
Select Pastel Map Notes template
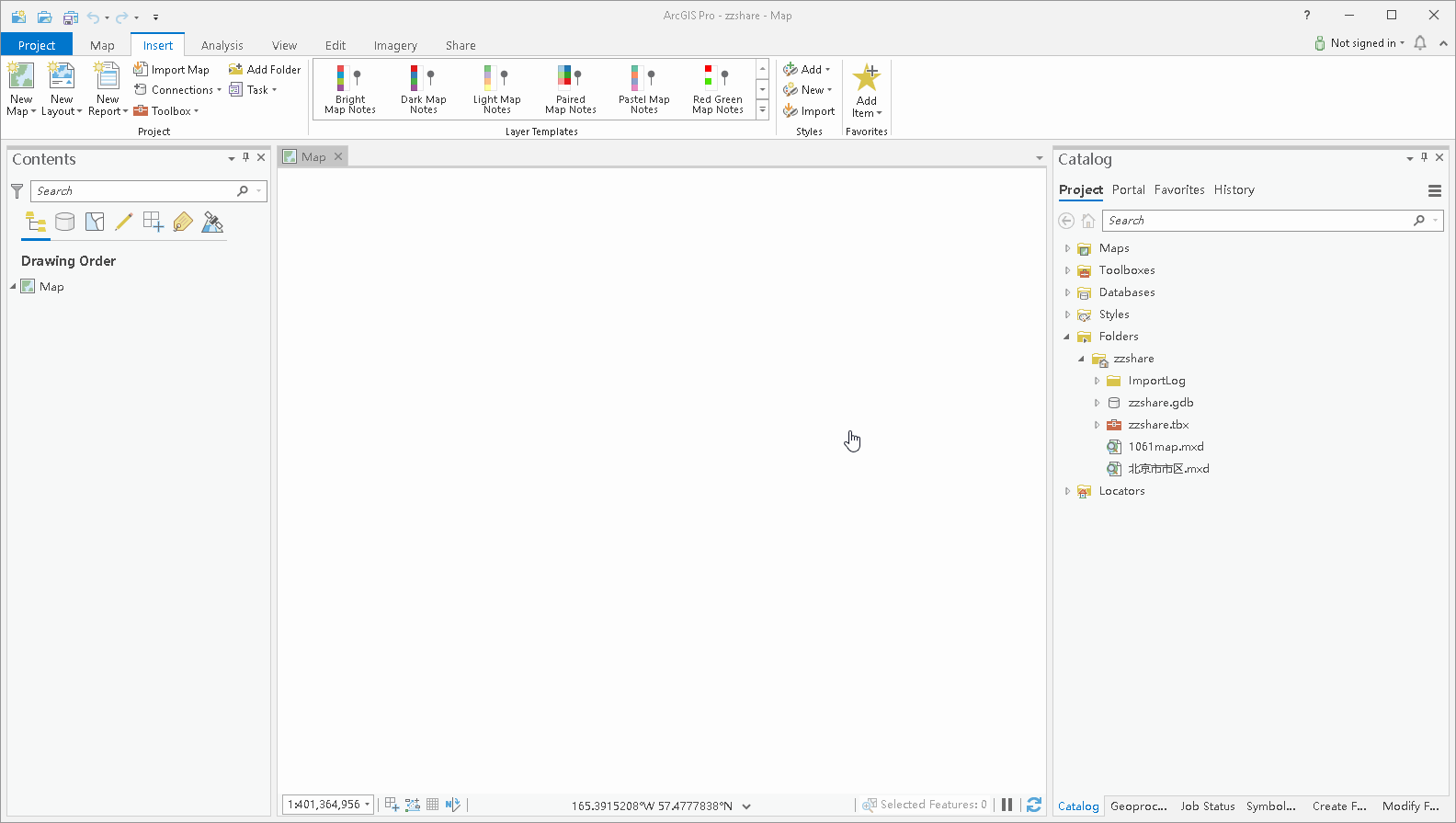pyautogui.click(x=644, y=89)
